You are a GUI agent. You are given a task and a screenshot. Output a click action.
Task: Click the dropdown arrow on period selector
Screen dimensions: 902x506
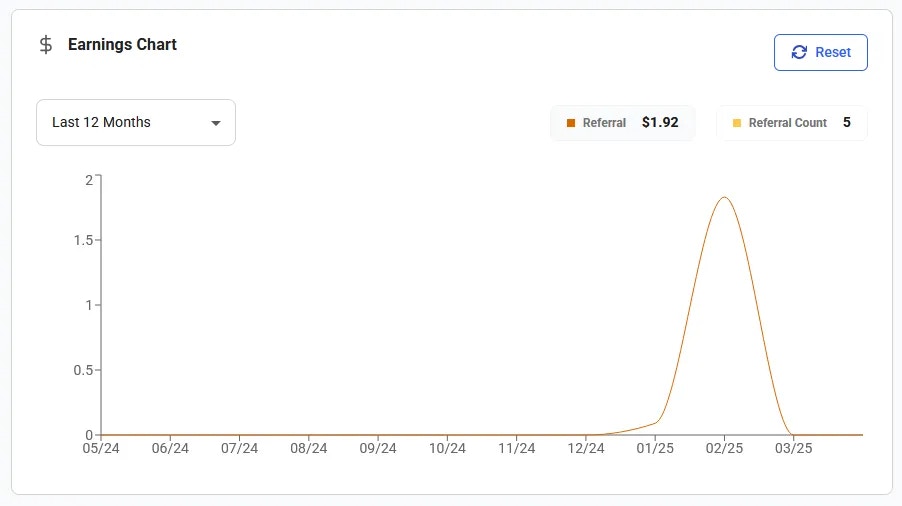pos(216,123)
